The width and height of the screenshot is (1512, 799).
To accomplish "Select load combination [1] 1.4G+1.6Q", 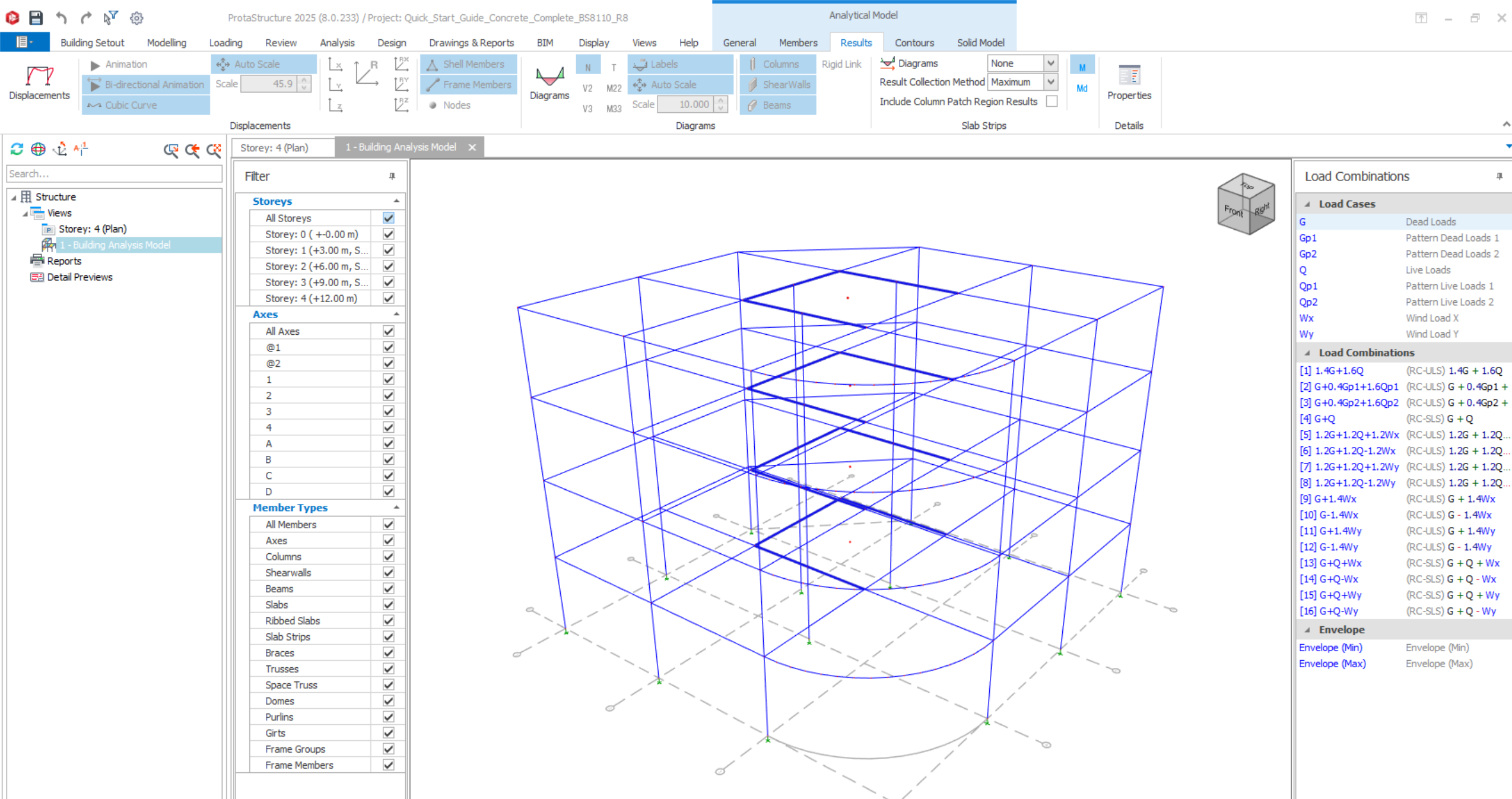I will click(1332, 371).
